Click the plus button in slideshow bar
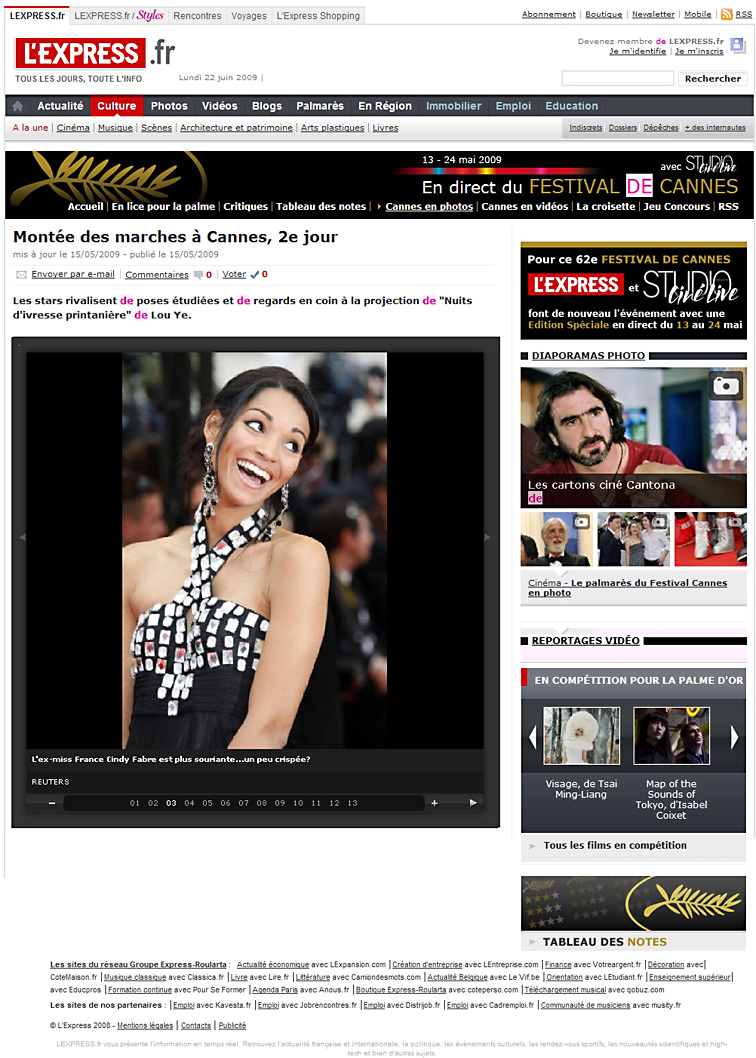Screen dimensions: 756x1058 [x=434, y=803]
